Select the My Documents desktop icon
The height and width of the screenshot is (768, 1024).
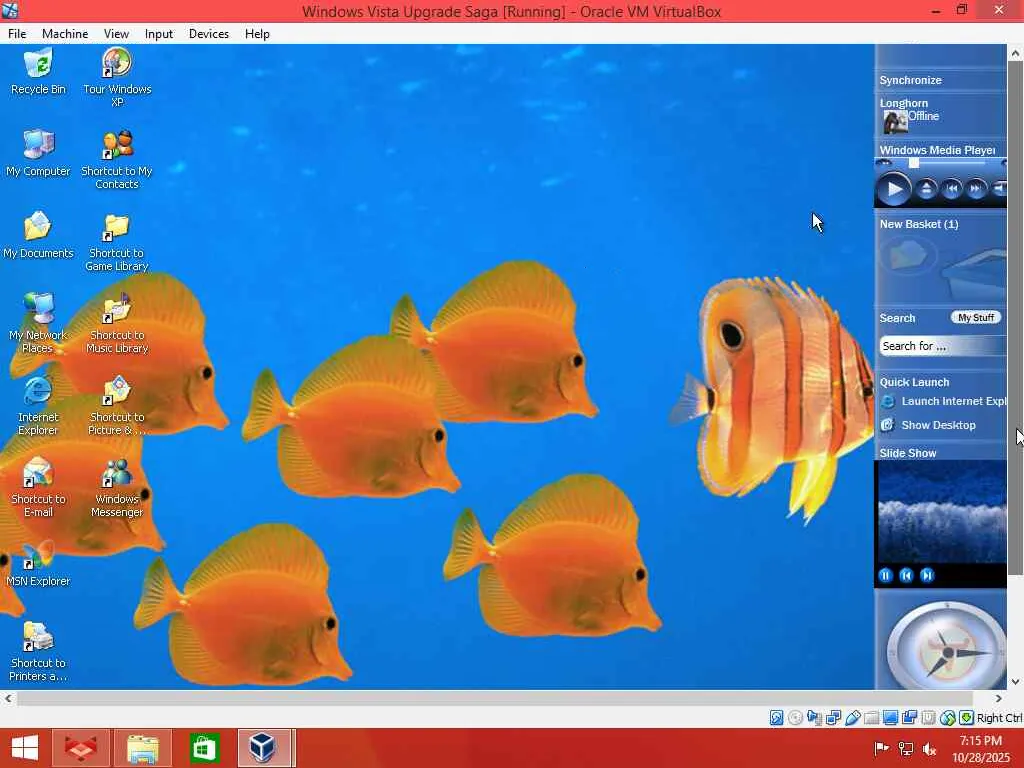[x=38, y=235]
